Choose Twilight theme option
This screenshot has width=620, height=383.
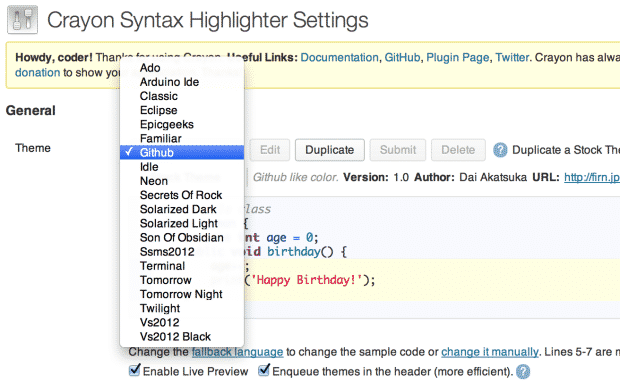(182, 308)
